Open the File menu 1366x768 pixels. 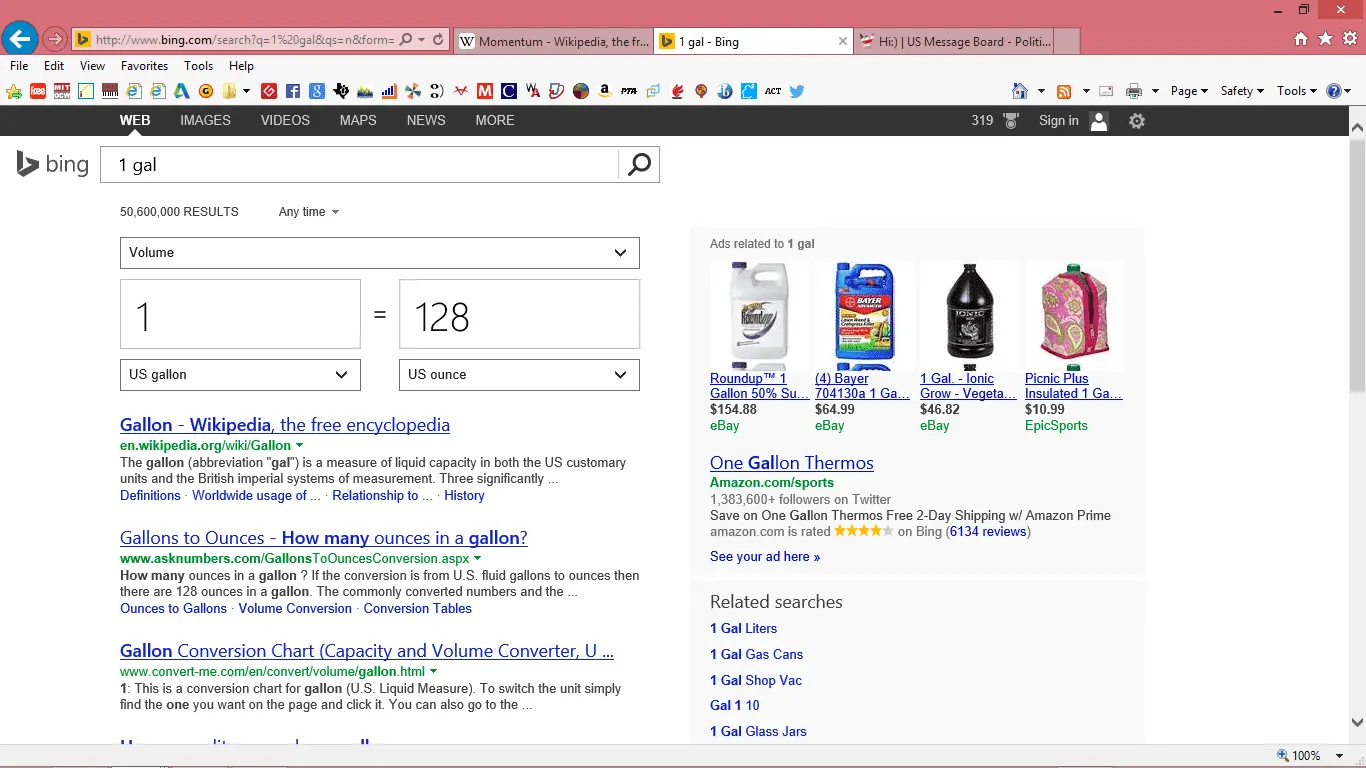coord(19,66)
